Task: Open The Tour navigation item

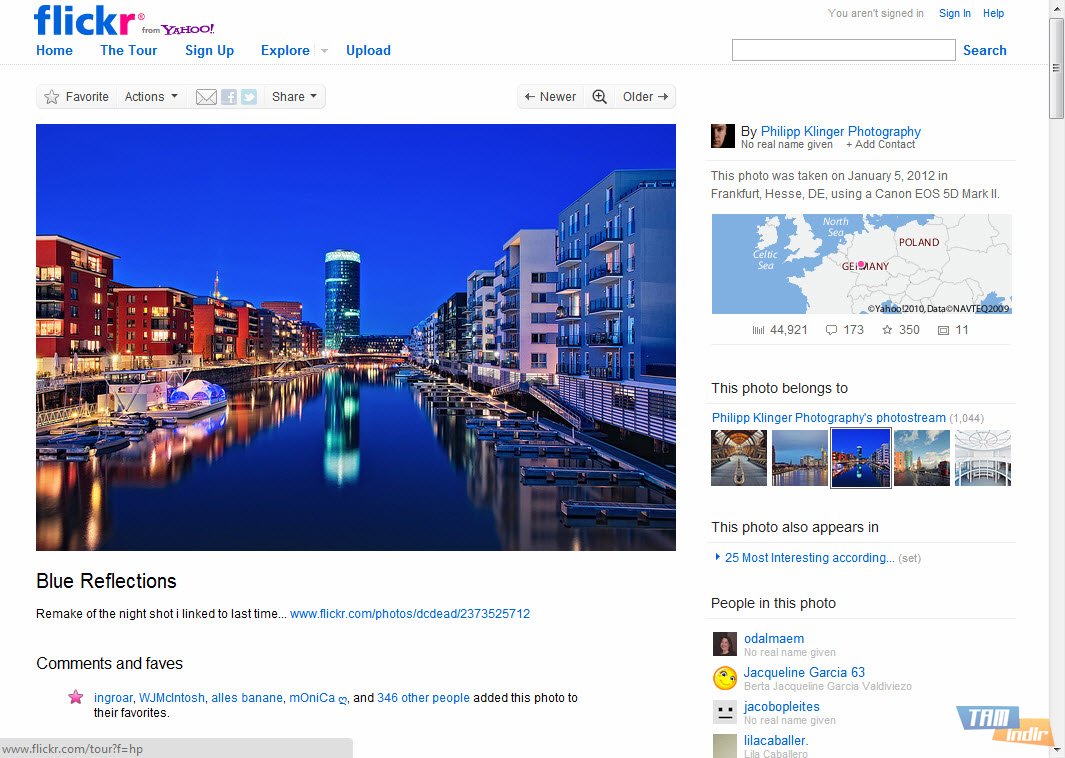Action: pyautogui.click(x=128, y=50)
